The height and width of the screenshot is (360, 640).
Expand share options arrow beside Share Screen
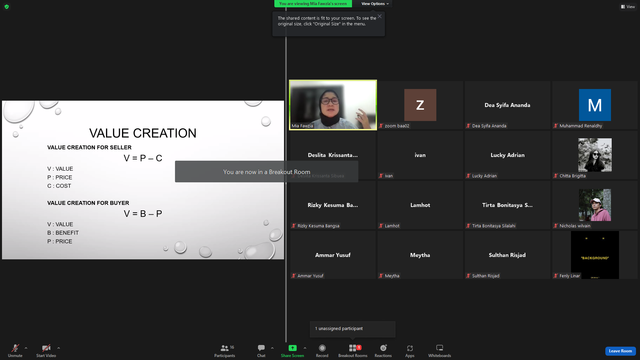click(x=305, y=348)
